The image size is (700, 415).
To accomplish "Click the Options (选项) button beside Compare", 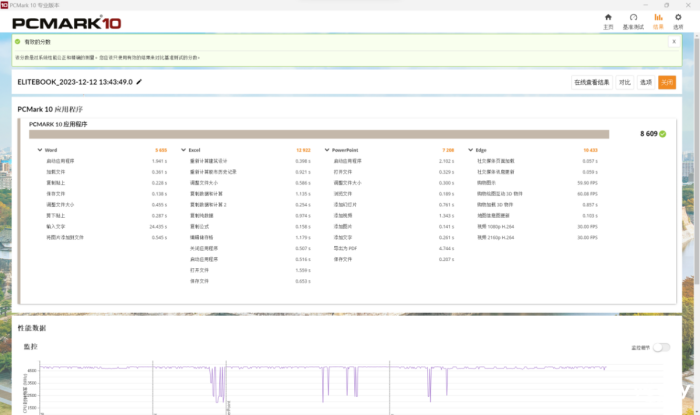I will [646, 82].
